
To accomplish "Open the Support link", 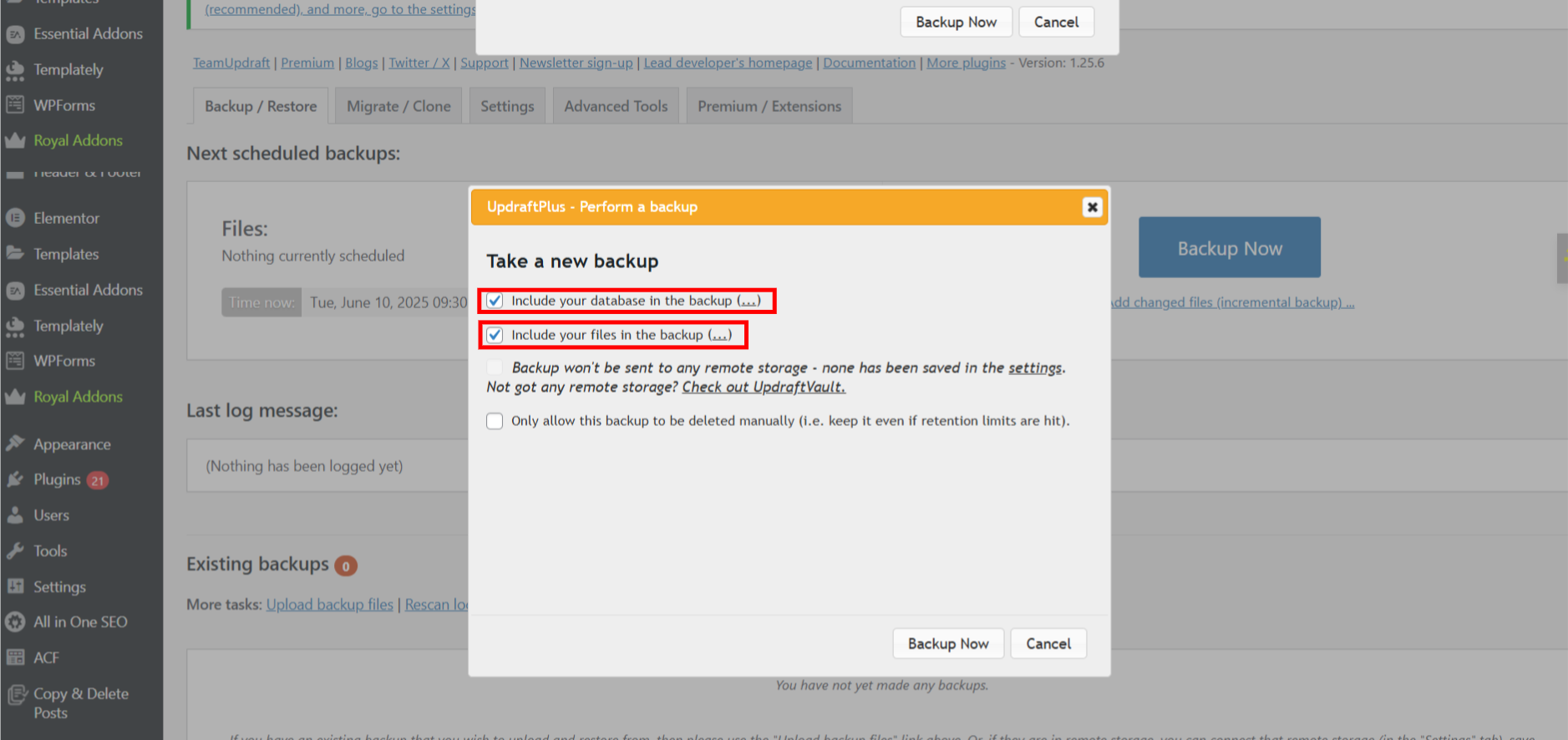I will tap(485, 63).
